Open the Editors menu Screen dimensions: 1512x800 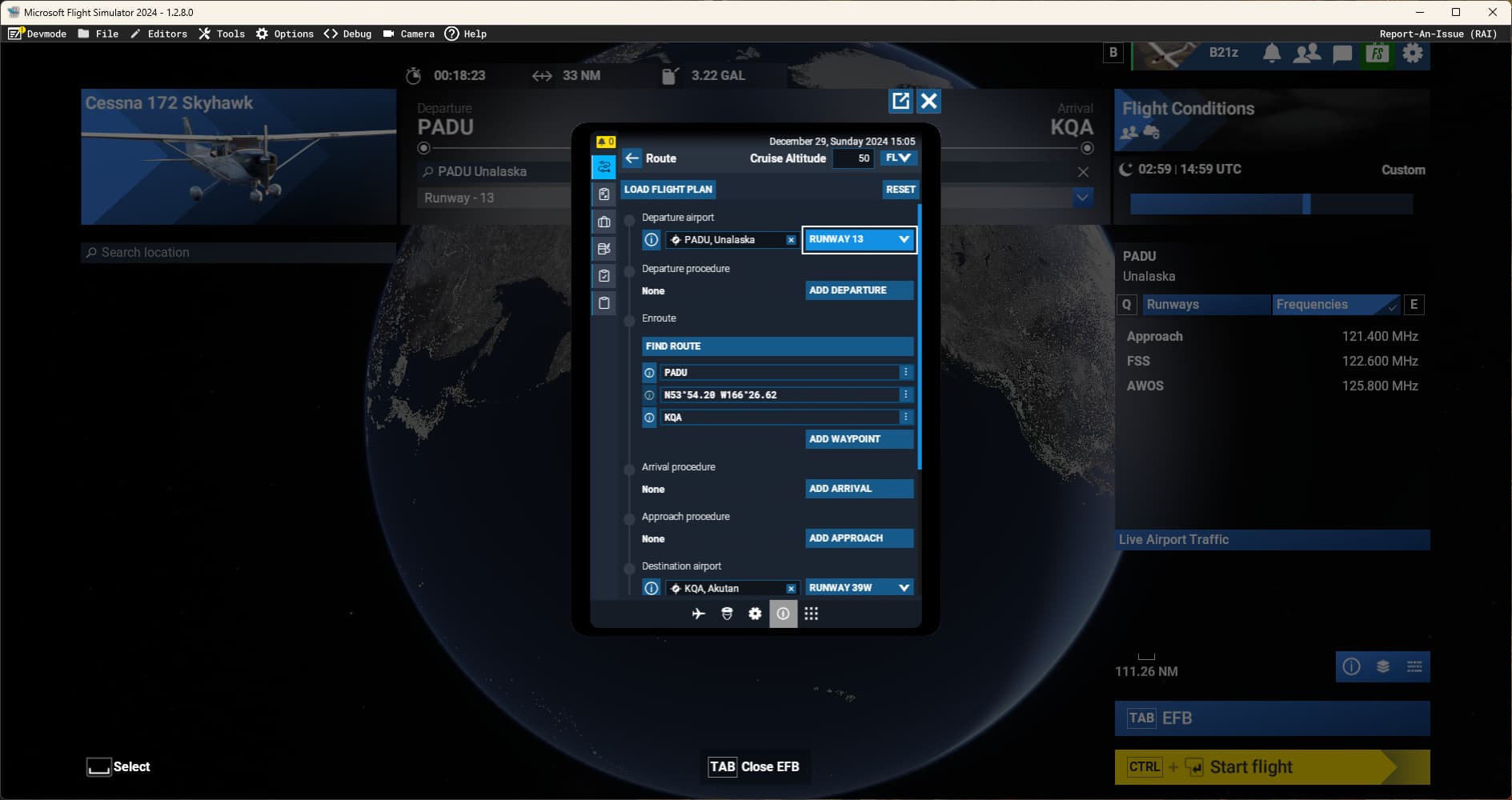[158, 34]
